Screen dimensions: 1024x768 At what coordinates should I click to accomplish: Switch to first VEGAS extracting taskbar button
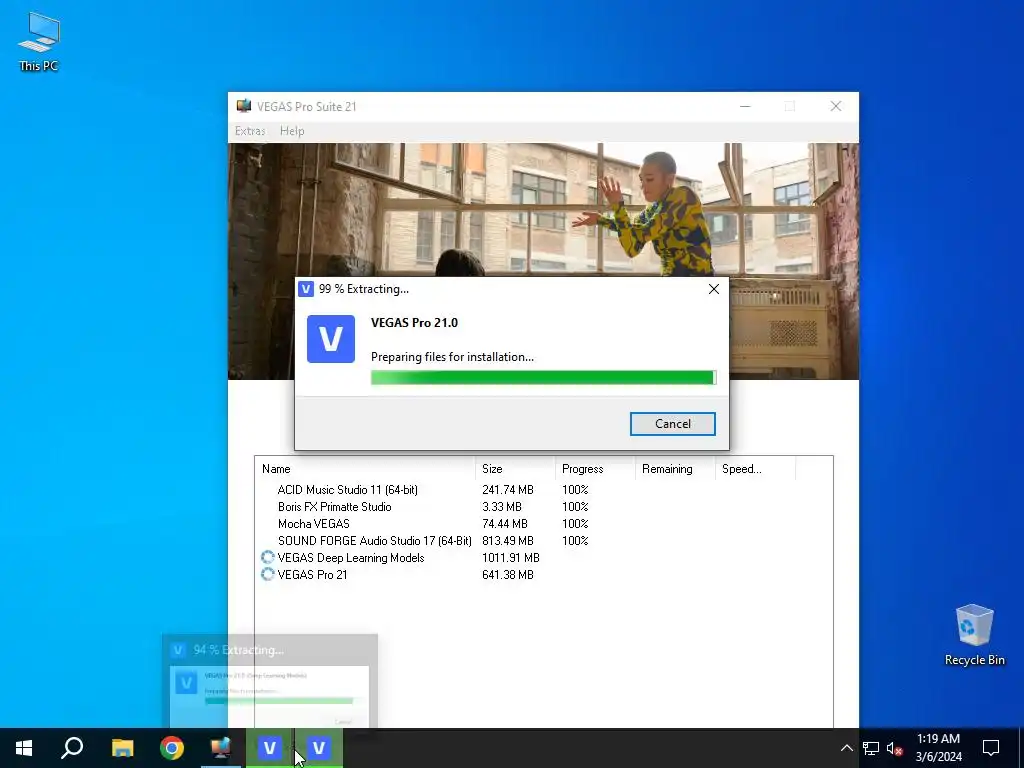[x=270, y=748]
